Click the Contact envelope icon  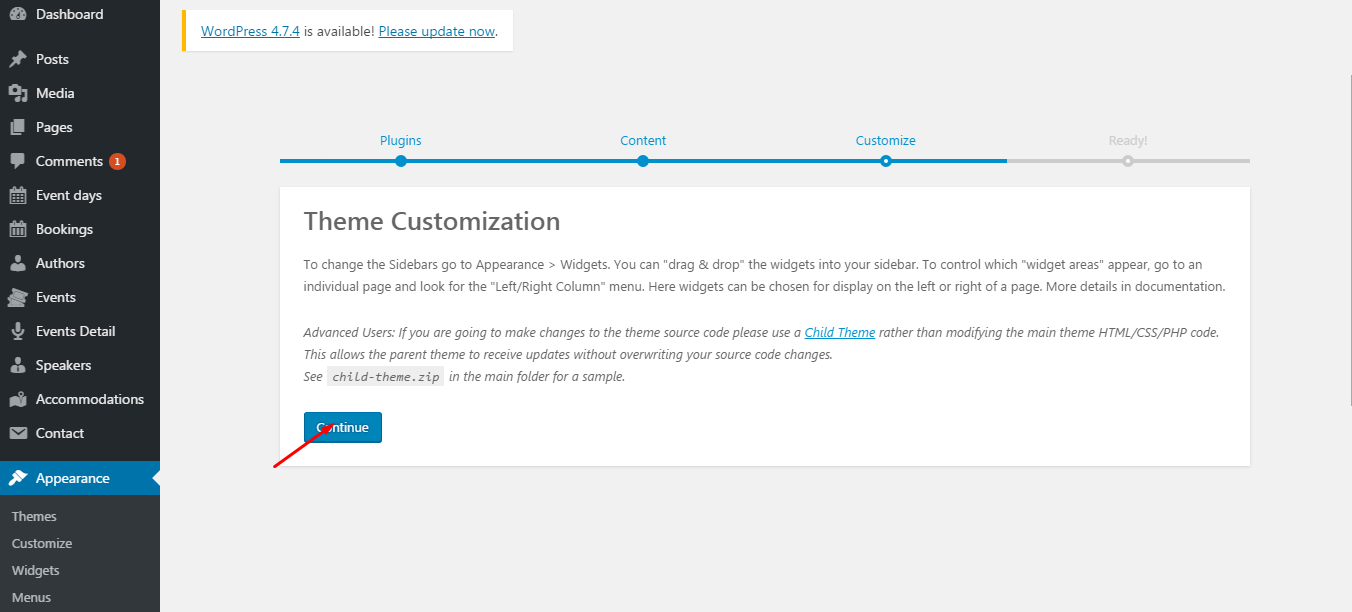tap(18, 433)
